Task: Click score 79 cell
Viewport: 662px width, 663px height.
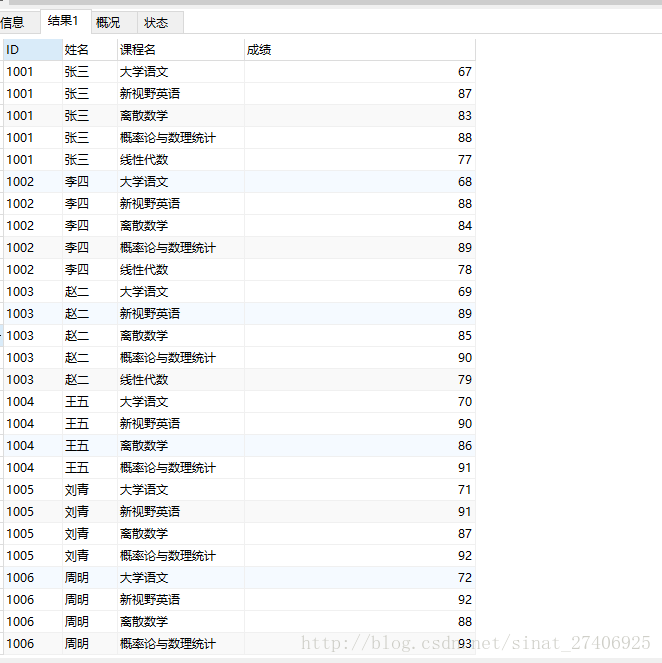Action: 360,380
